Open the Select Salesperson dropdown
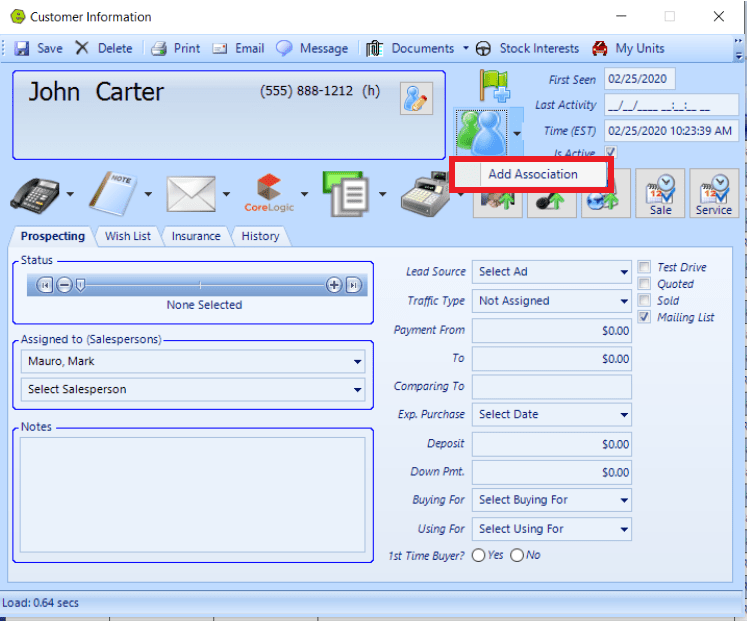The height and width of the screenshot is (621, 747). (193, 390)
